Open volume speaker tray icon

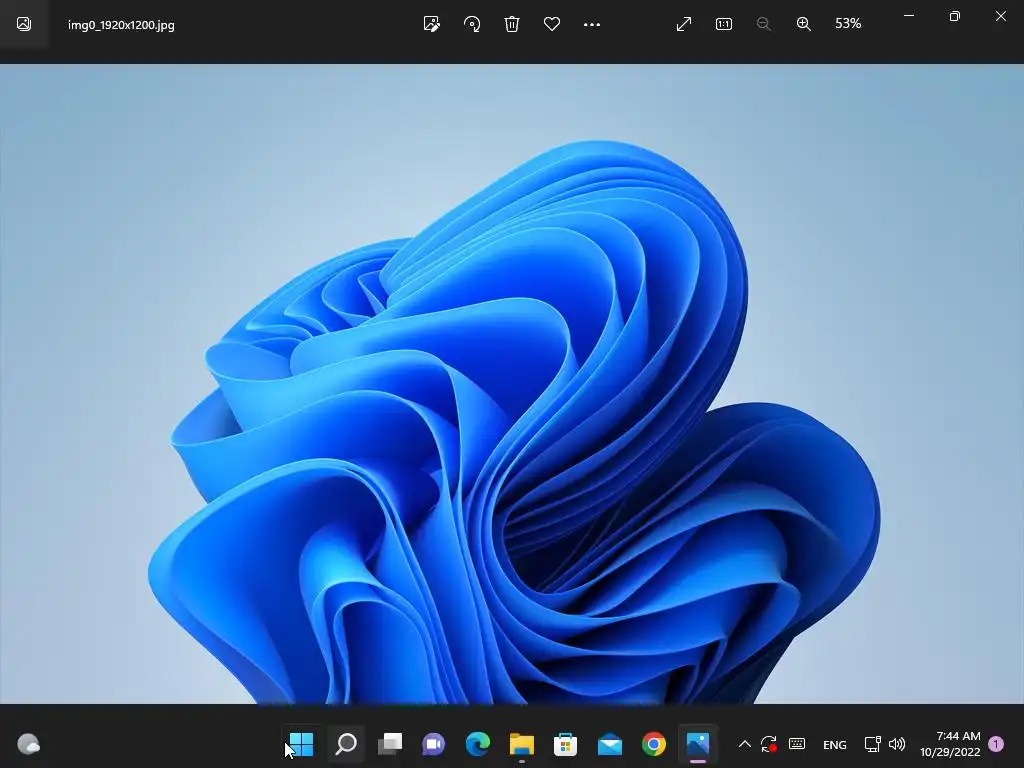897,744
